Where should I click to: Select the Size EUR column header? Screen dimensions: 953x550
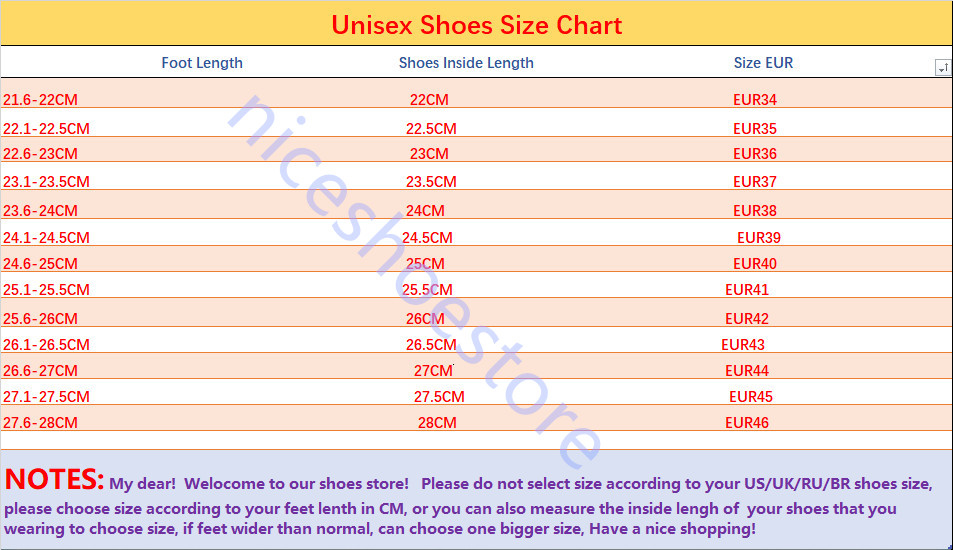(763, 63)
